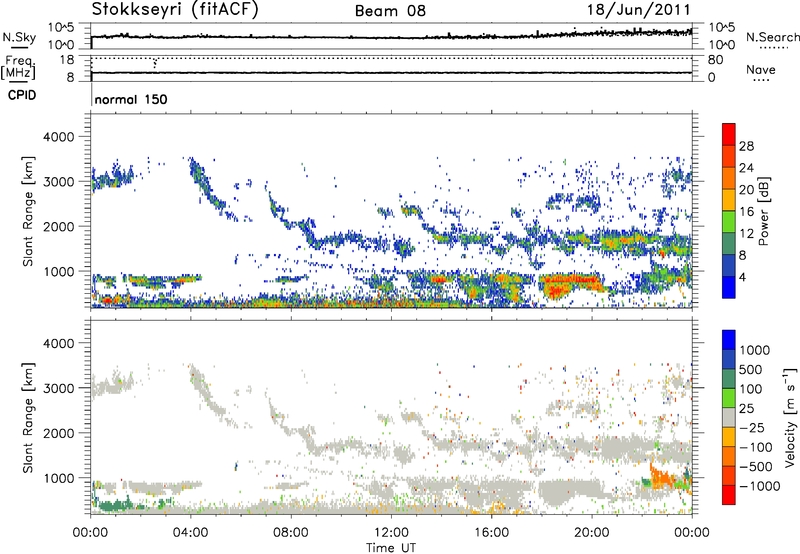800x554 pixels.
Task: Click the 'Nave' legend label
Action: [761, 69]
